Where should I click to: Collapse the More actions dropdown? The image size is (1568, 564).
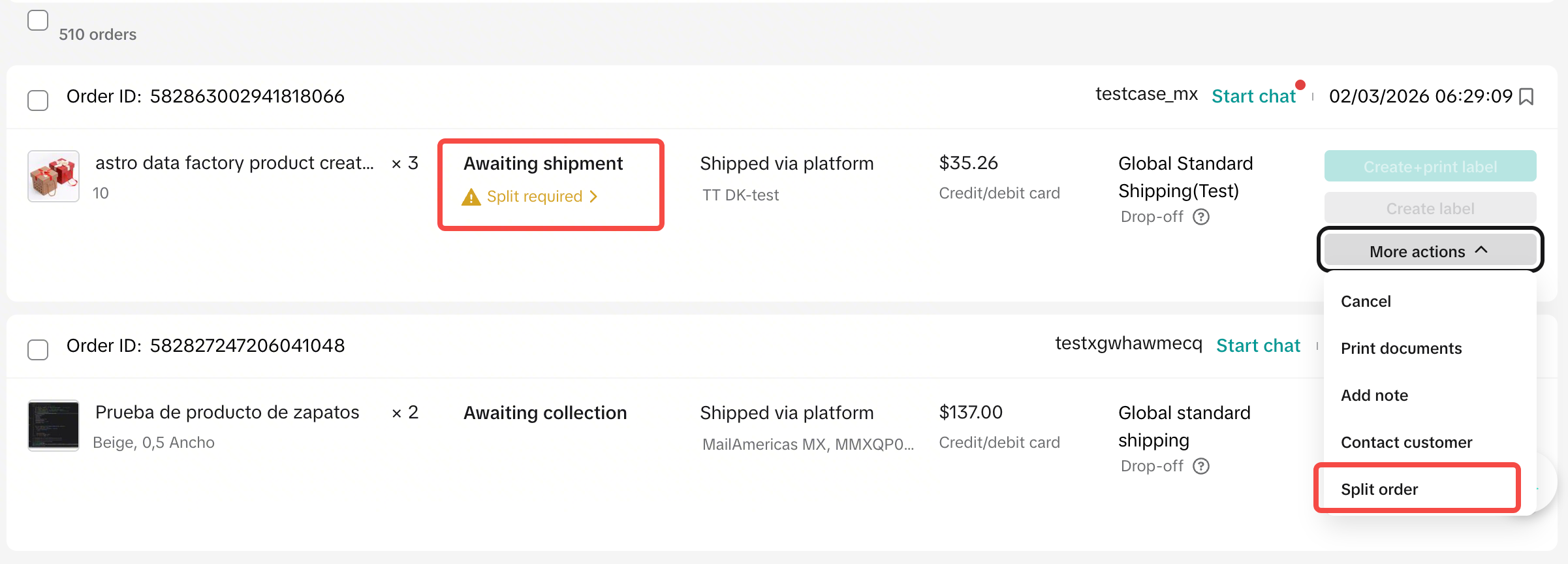1429,251
